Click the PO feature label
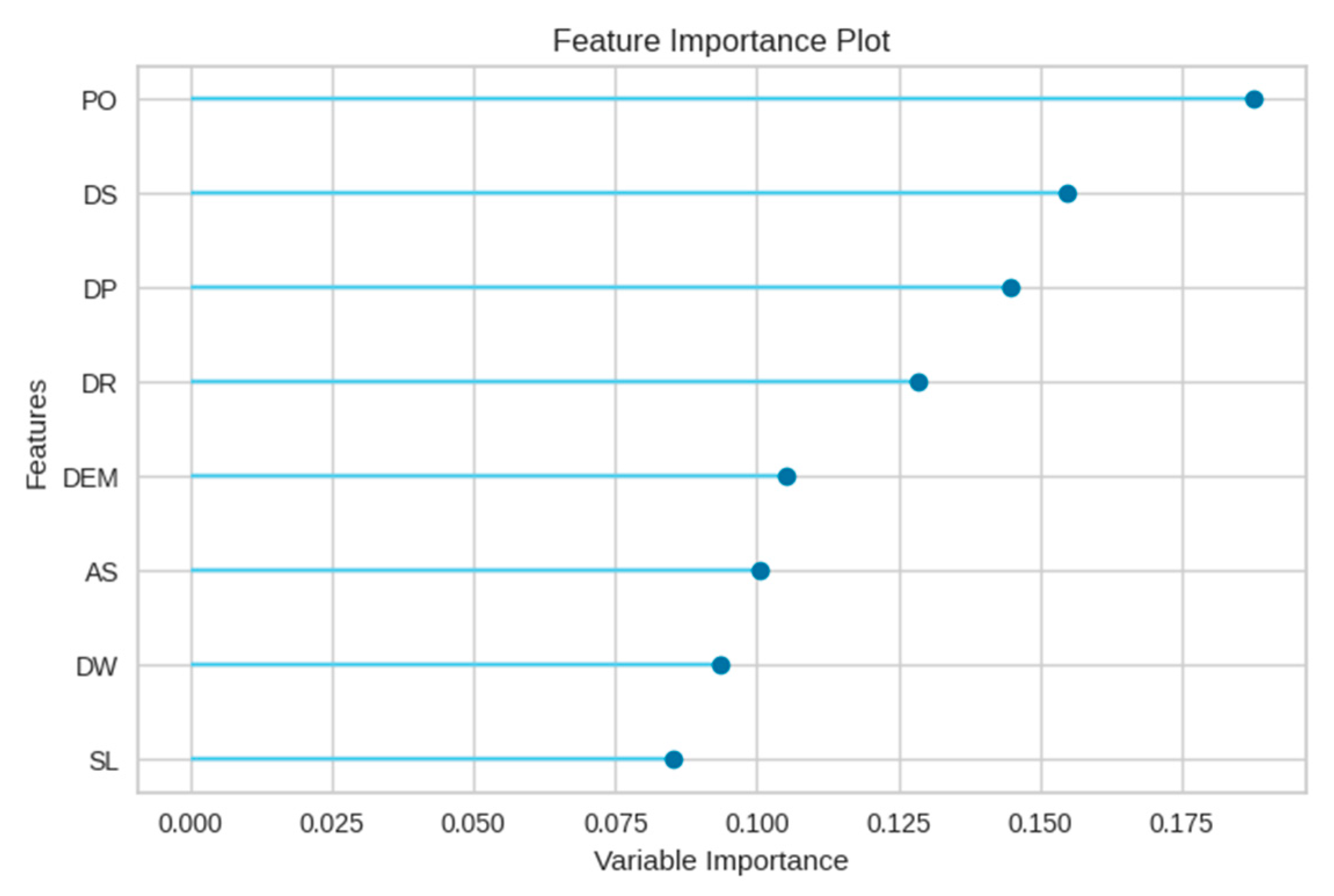 point(99,101)
